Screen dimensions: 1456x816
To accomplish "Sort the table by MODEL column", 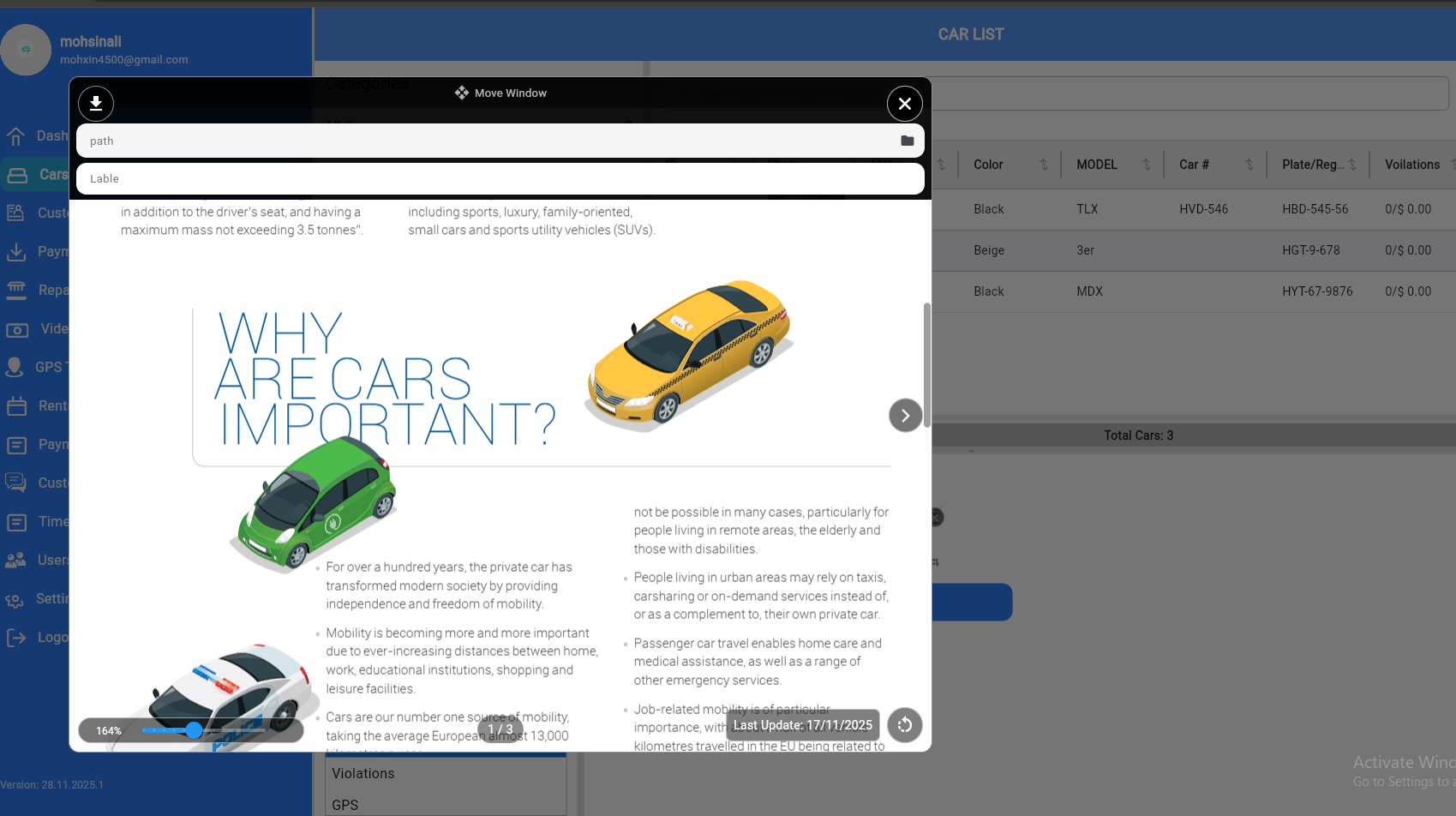I will tap(1146, 165).
